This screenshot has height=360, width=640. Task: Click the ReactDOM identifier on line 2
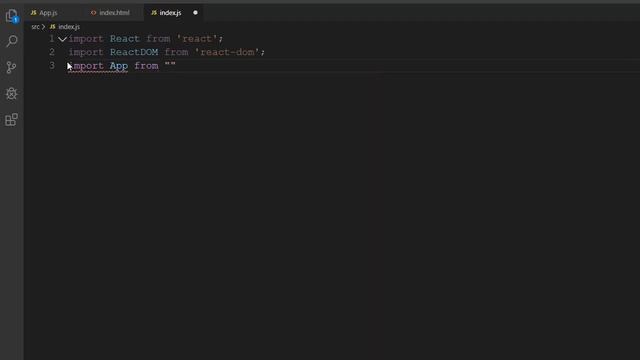(x=134, y=52)
